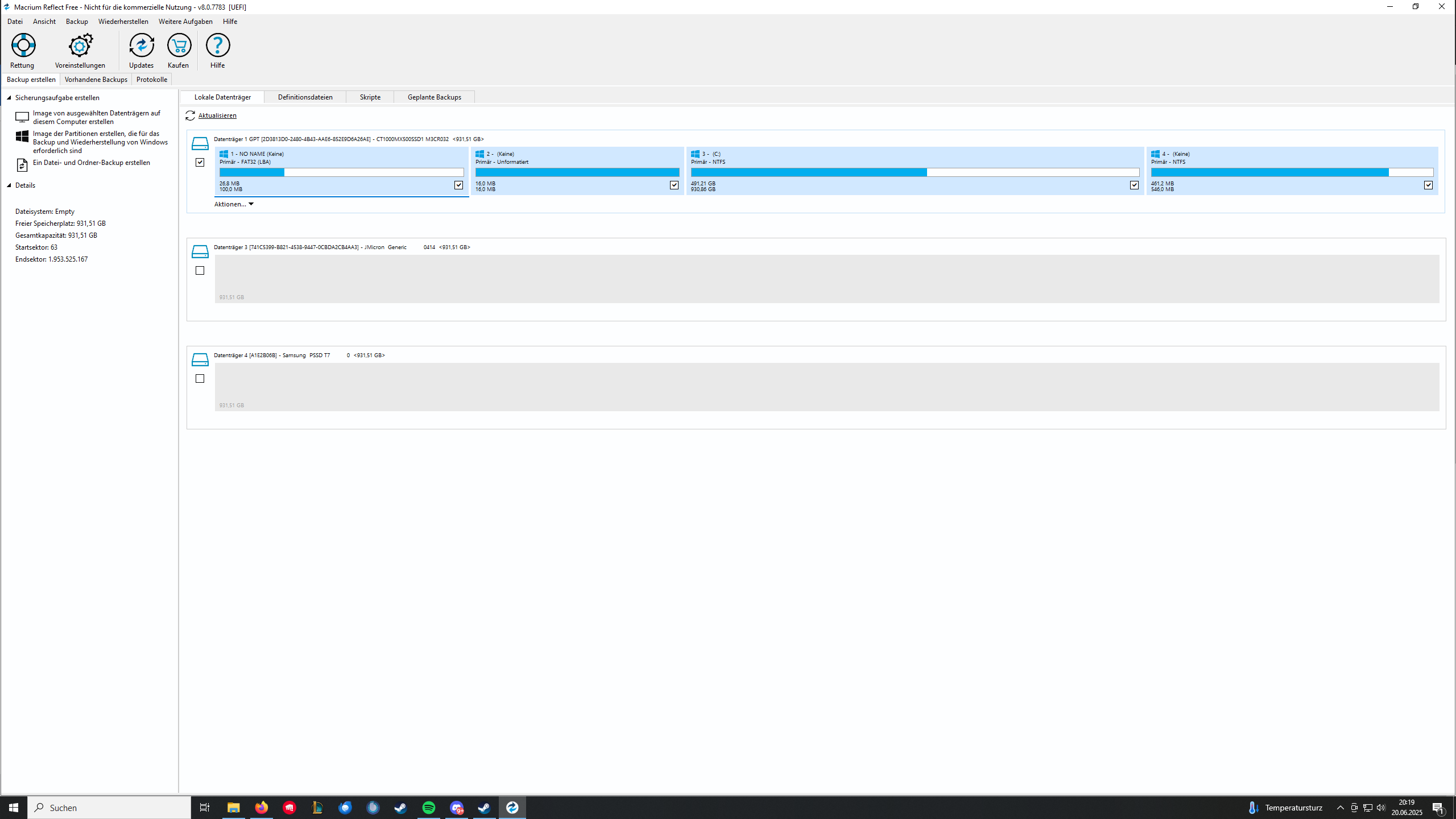Open Voreinstellungen gear settings
This screenshot has height=819, width=1456.
tap(80, 45)
